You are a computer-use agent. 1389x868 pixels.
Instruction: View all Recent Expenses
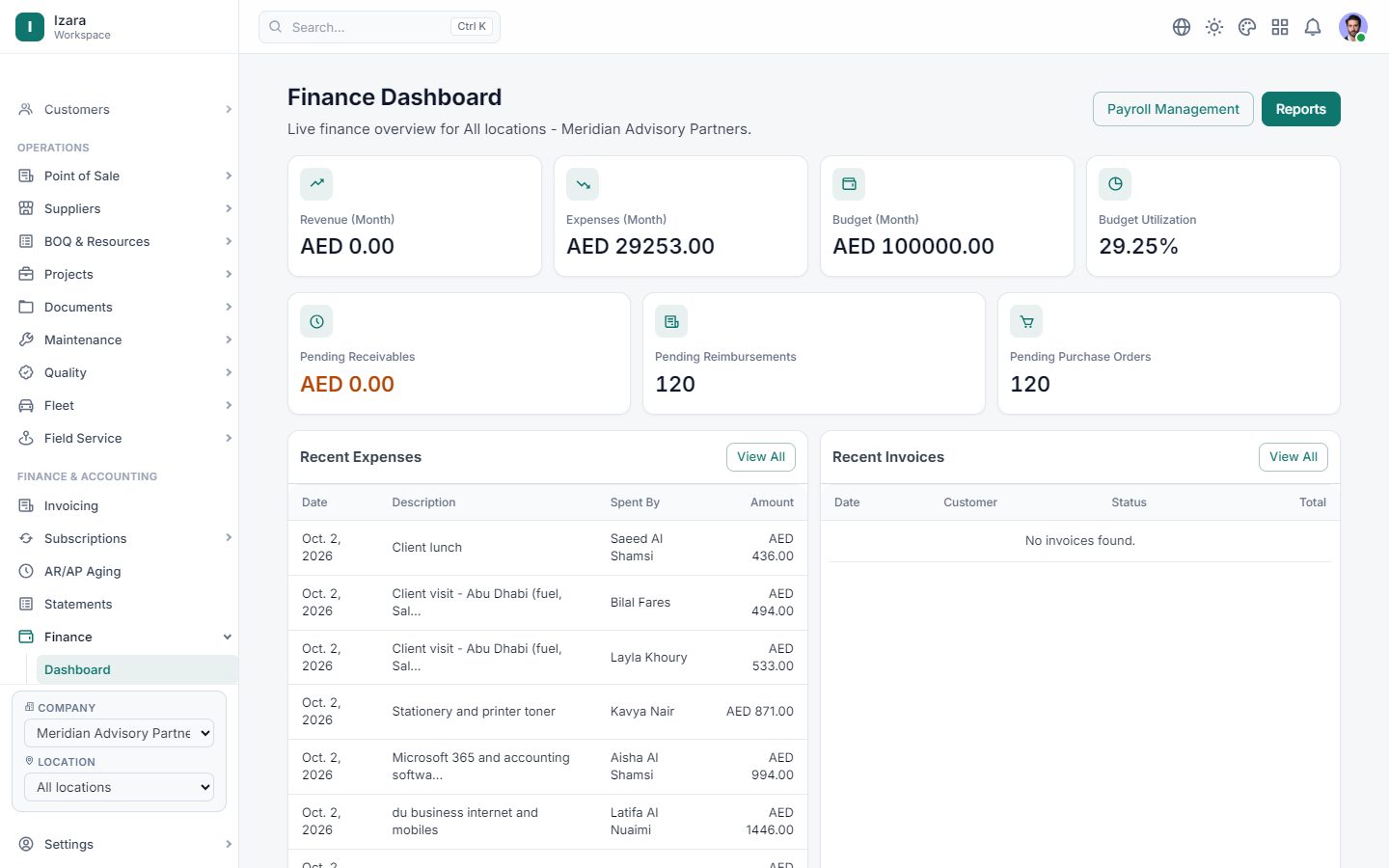coord(761,457)
